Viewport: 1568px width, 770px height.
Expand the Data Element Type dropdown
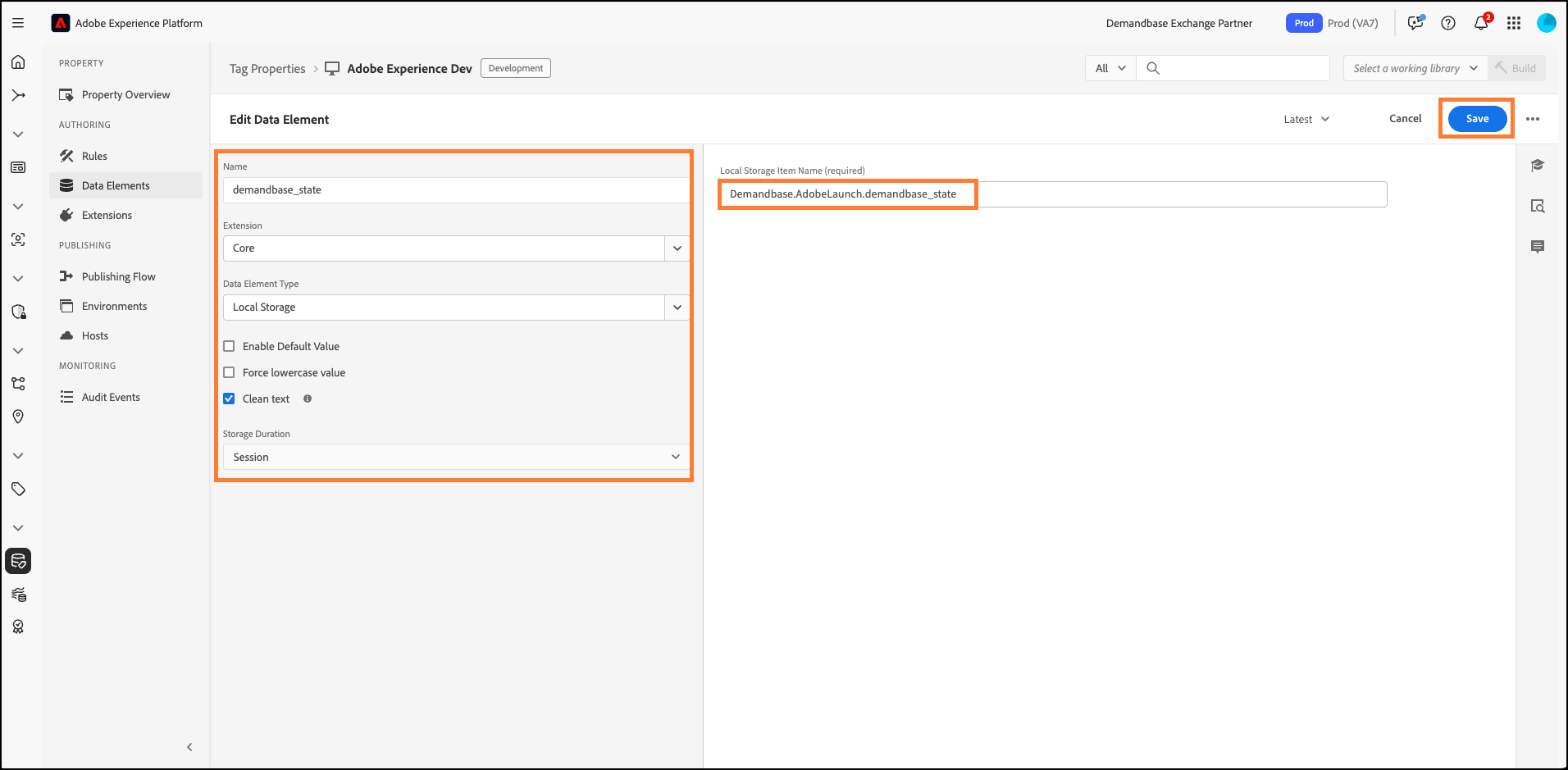(677, 308)
